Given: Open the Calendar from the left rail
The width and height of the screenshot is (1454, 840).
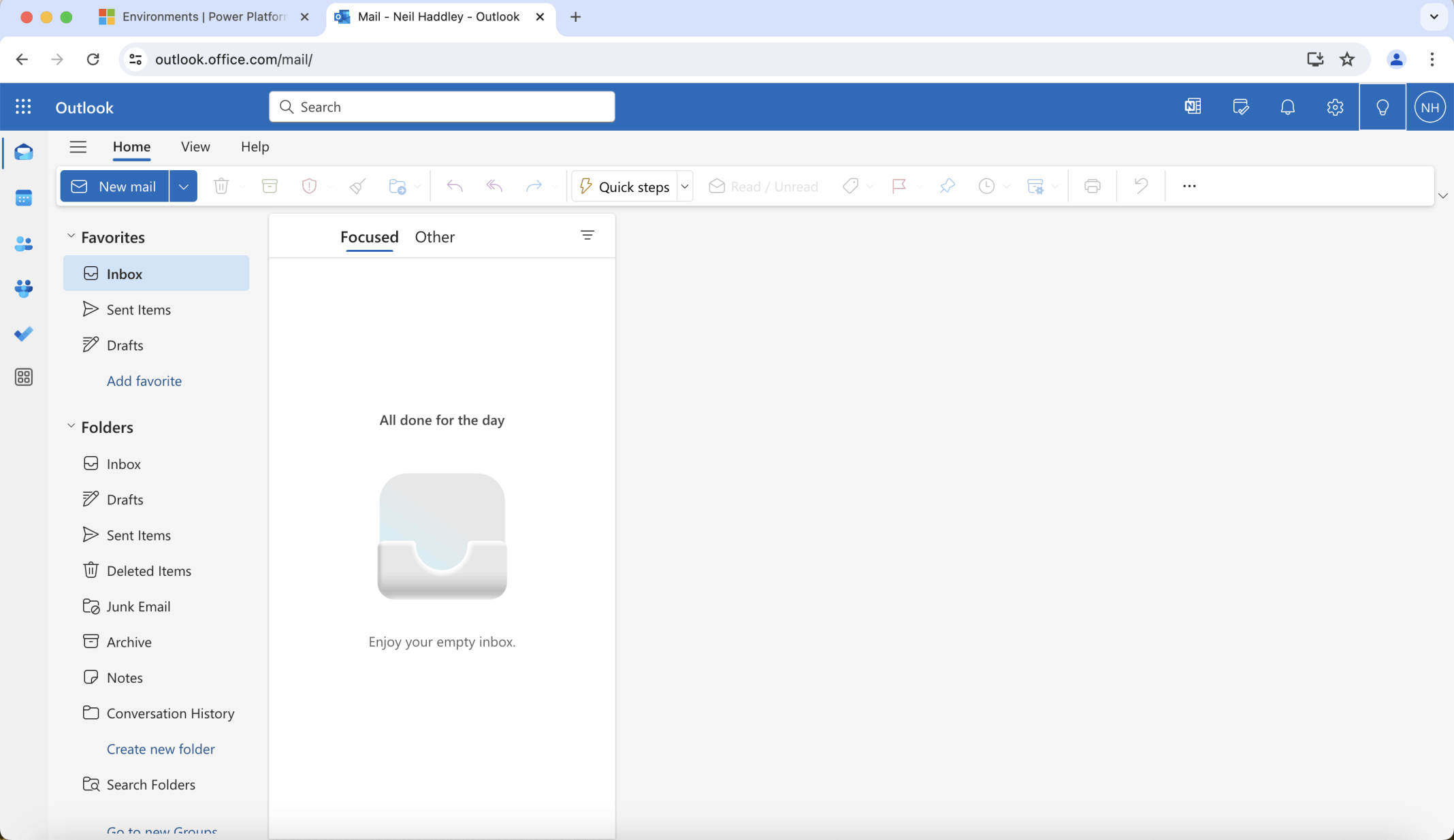Looking at the screenshot, I should point(25,198).
